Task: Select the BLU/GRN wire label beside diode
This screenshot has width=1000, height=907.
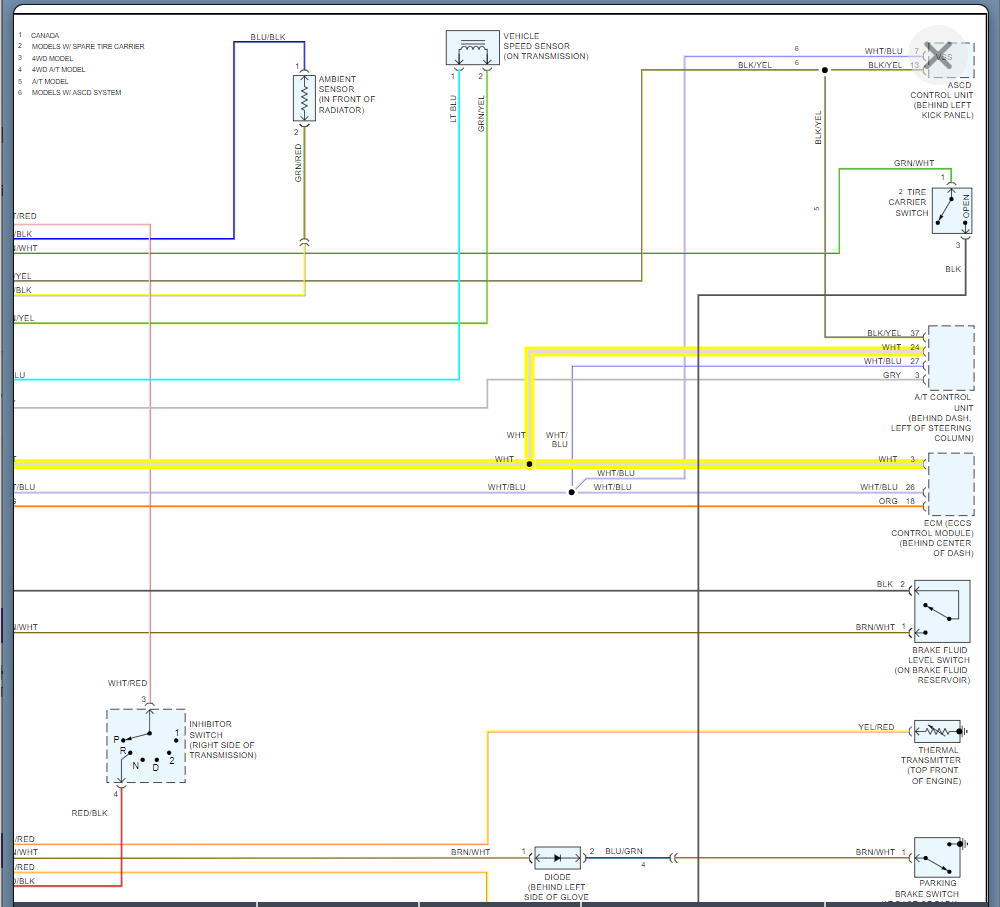Action: click(x=624, y=851)
